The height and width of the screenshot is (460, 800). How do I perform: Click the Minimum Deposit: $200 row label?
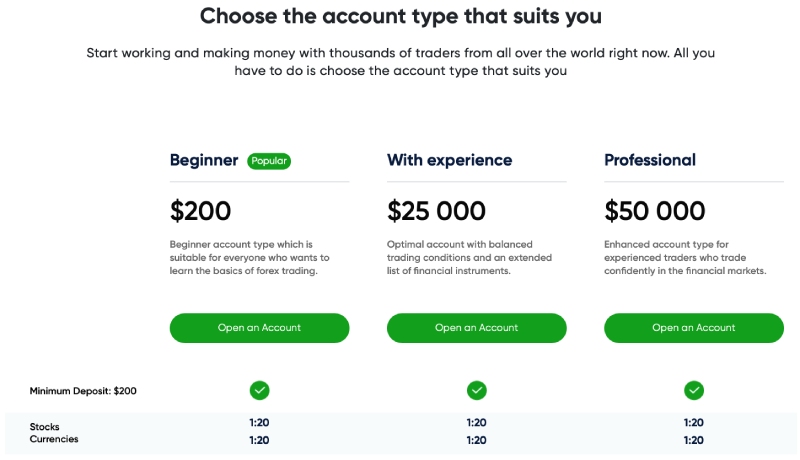(x=83, y=391)
